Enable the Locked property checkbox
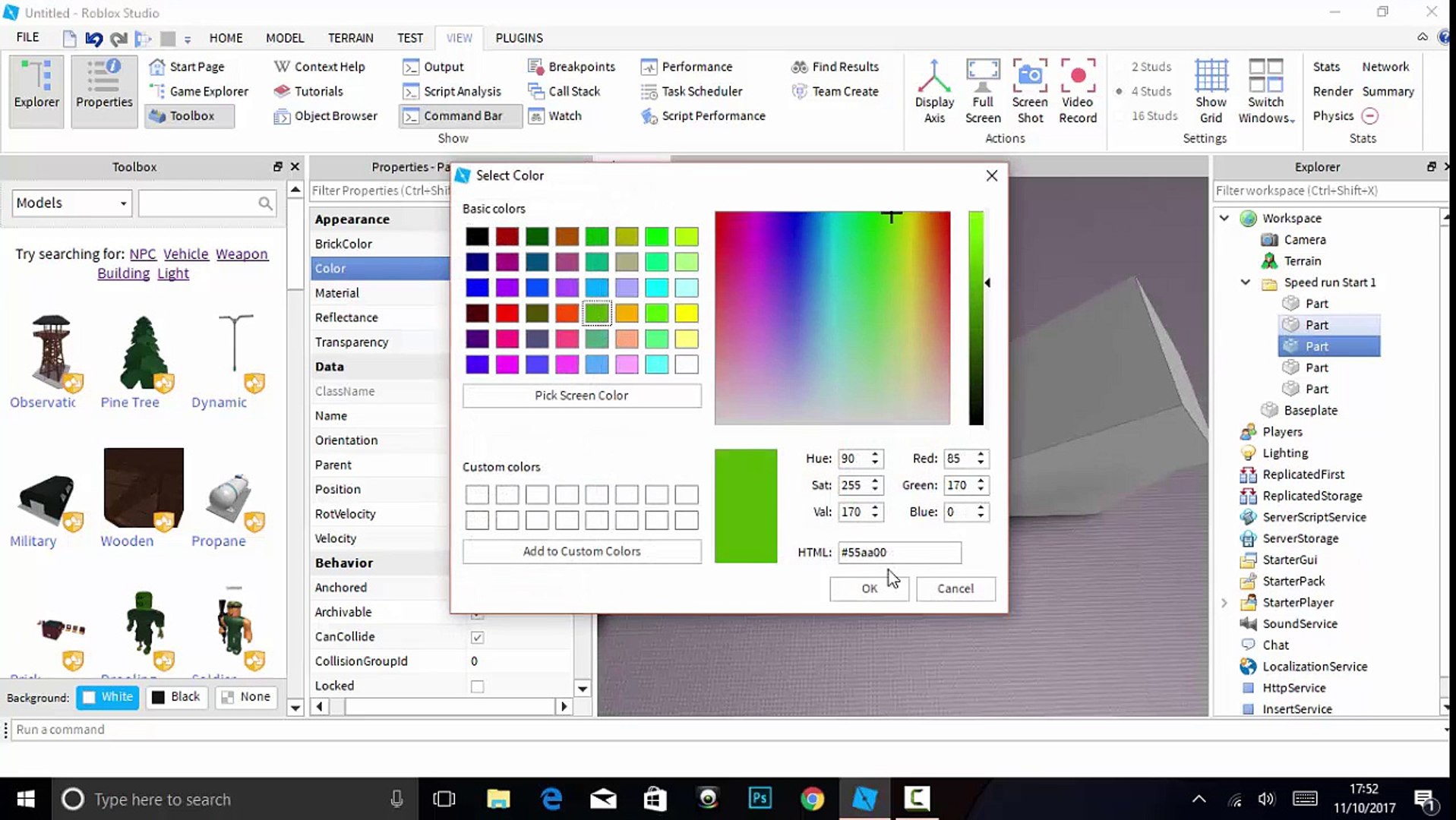 [477, 686]
